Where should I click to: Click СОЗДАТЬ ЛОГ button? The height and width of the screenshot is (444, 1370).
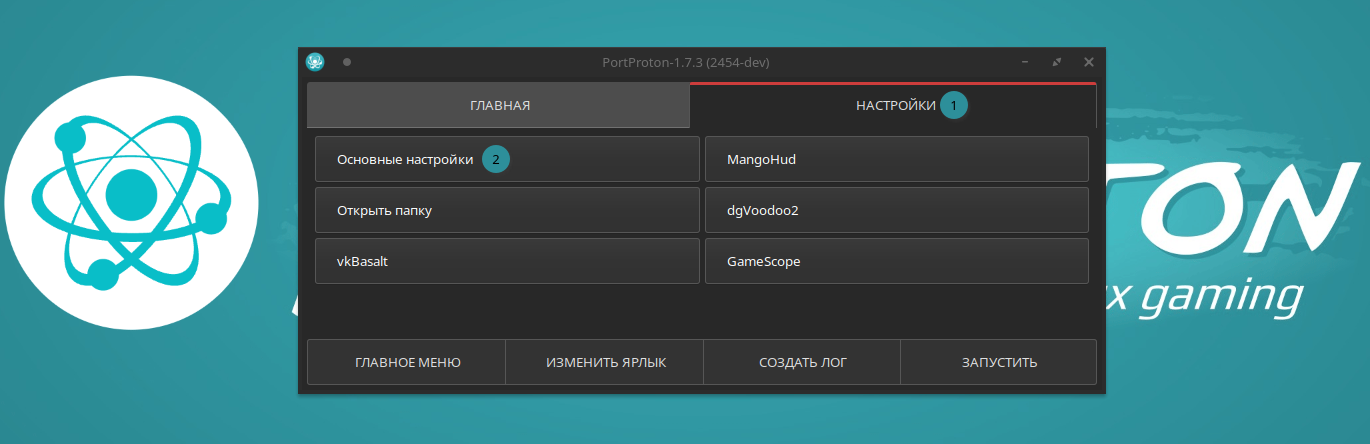click(x=802, y=362)
